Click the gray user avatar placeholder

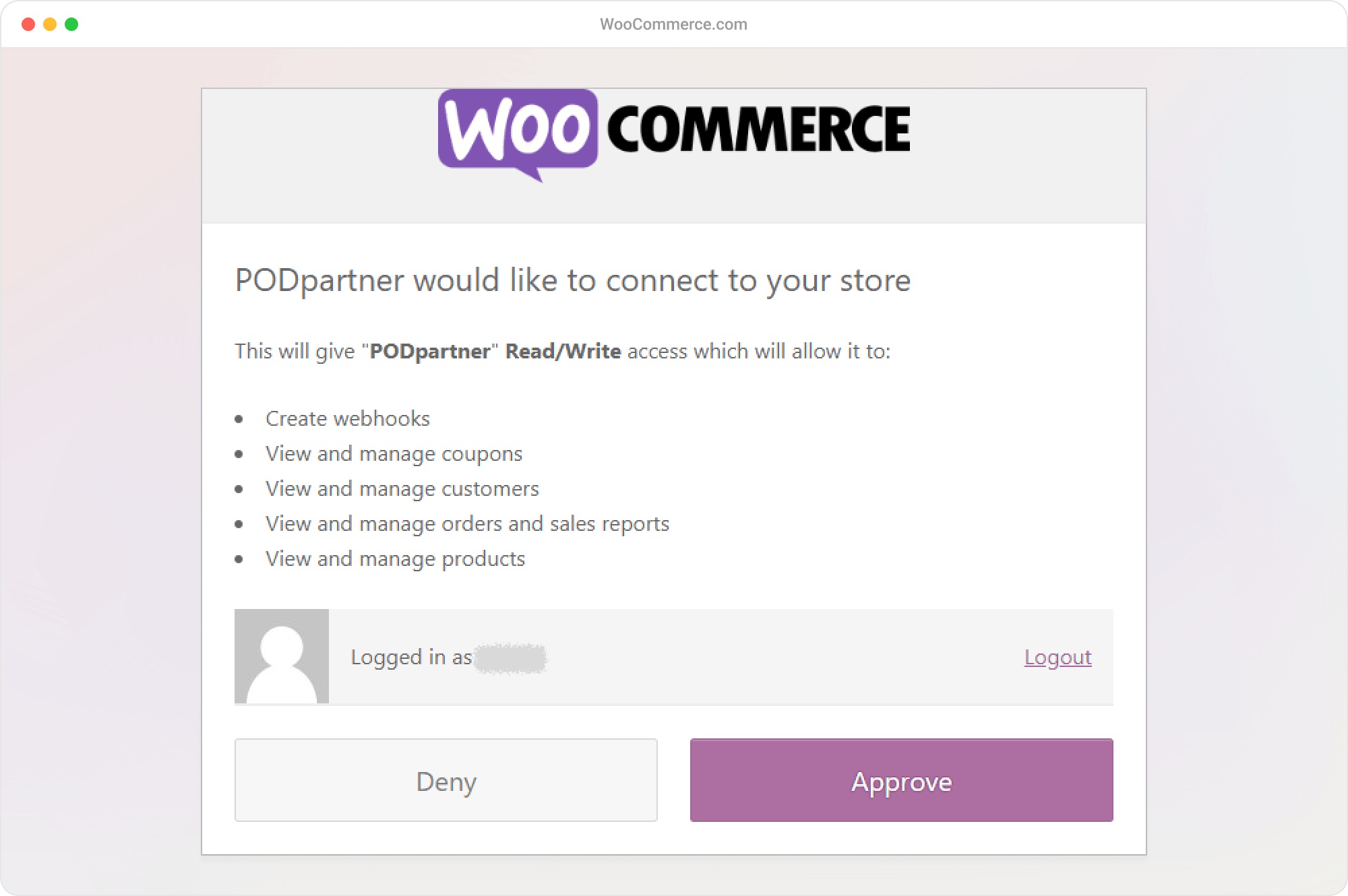tap(282, 657)
